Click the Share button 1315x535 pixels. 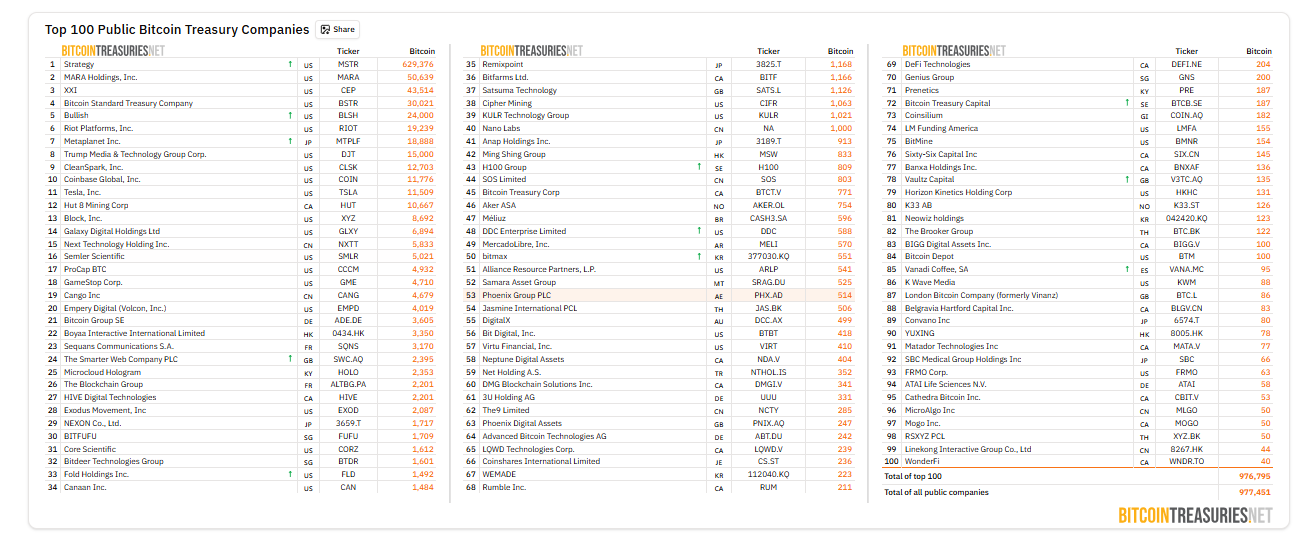tap(337, 30)
